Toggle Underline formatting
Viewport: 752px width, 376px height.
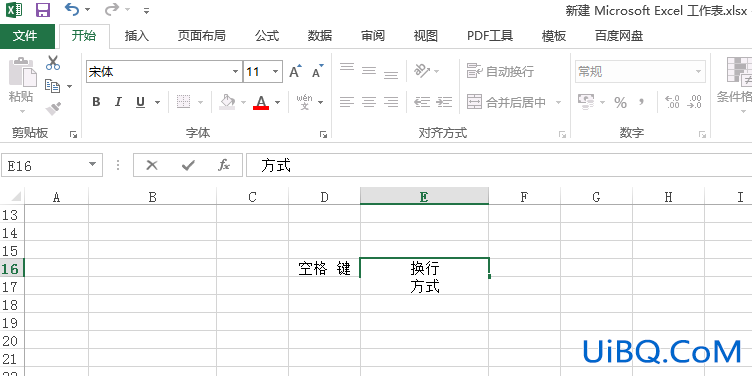pyautogui.click(x=141, y=102)
